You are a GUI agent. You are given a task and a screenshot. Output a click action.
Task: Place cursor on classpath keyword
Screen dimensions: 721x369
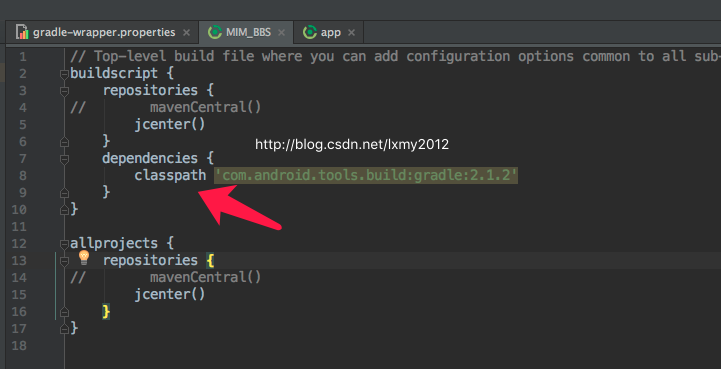point(170,176)
